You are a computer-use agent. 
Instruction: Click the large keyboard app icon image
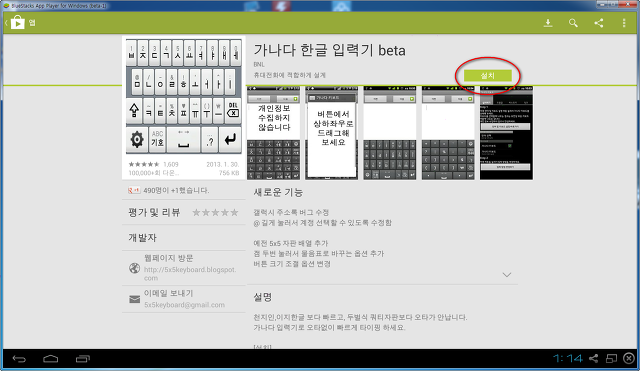point(184,96)
